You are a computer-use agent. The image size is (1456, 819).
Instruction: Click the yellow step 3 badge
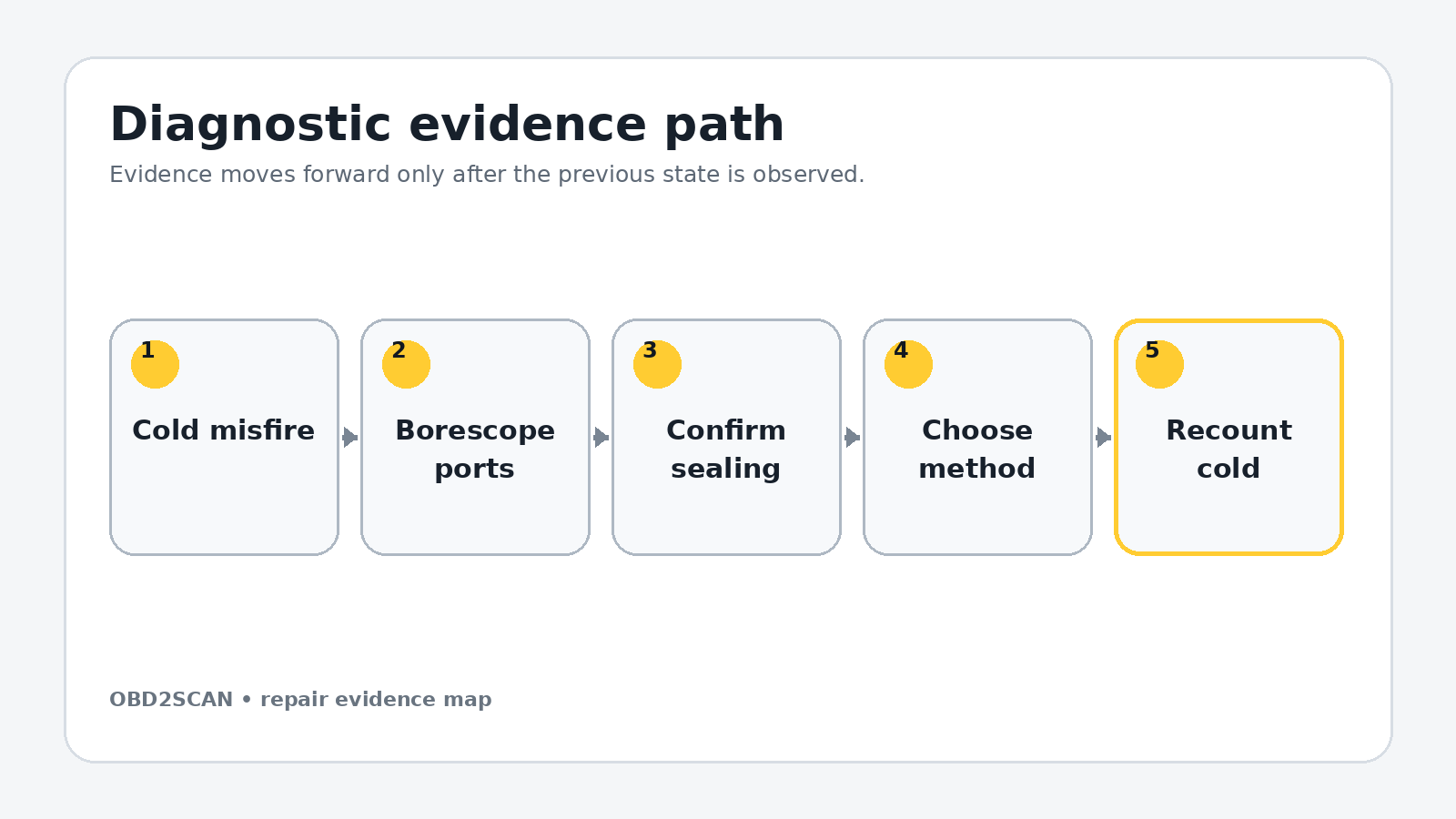pyautogui.click(x=657, y=364)
